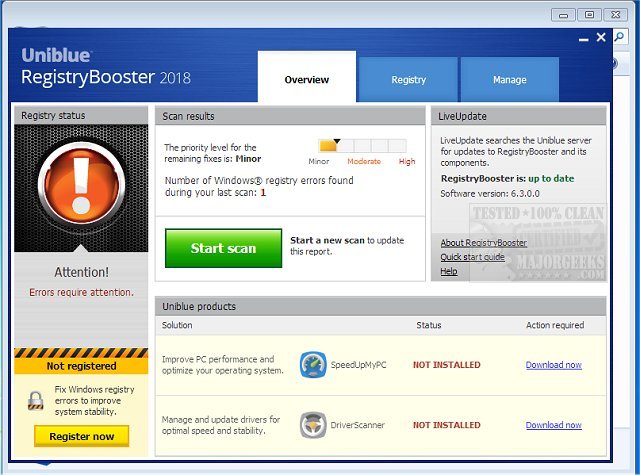This screenshot has height=475, width=640.
Task: Open the Quick start guide link
Action: click(x=472, y=257)
